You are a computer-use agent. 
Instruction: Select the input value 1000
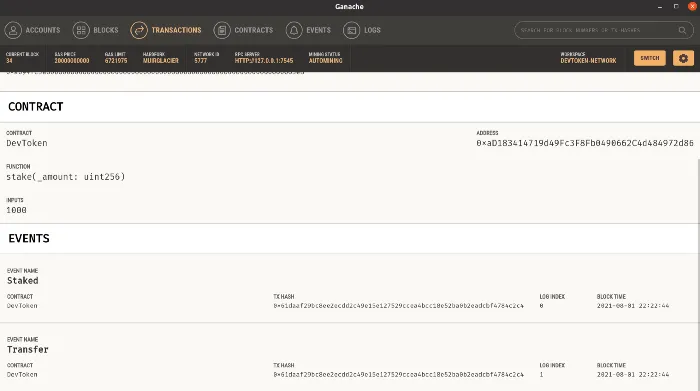(x=17, y=210)
